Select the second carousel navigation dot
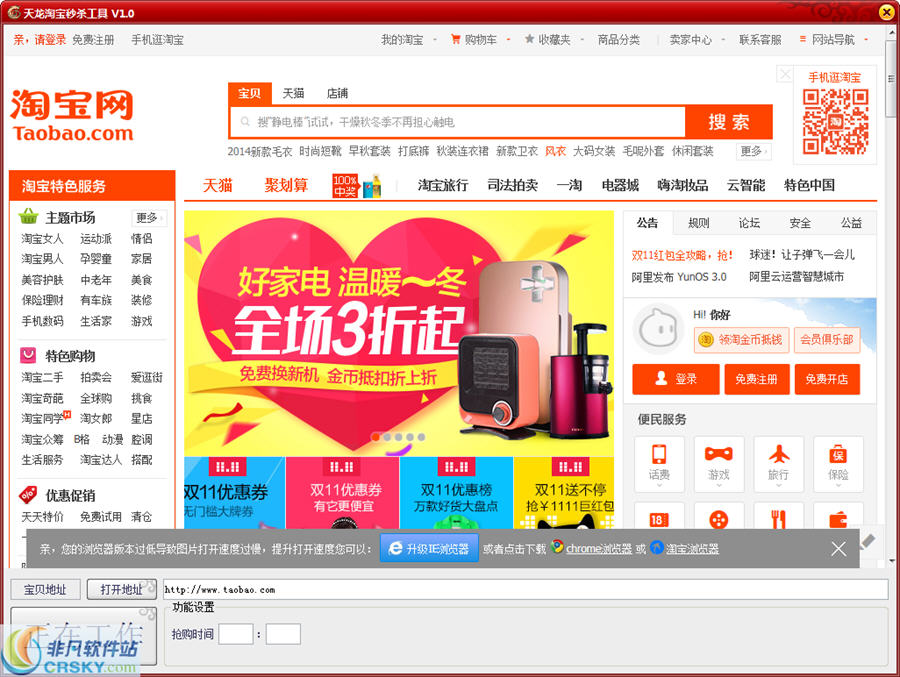 [386, 437]
